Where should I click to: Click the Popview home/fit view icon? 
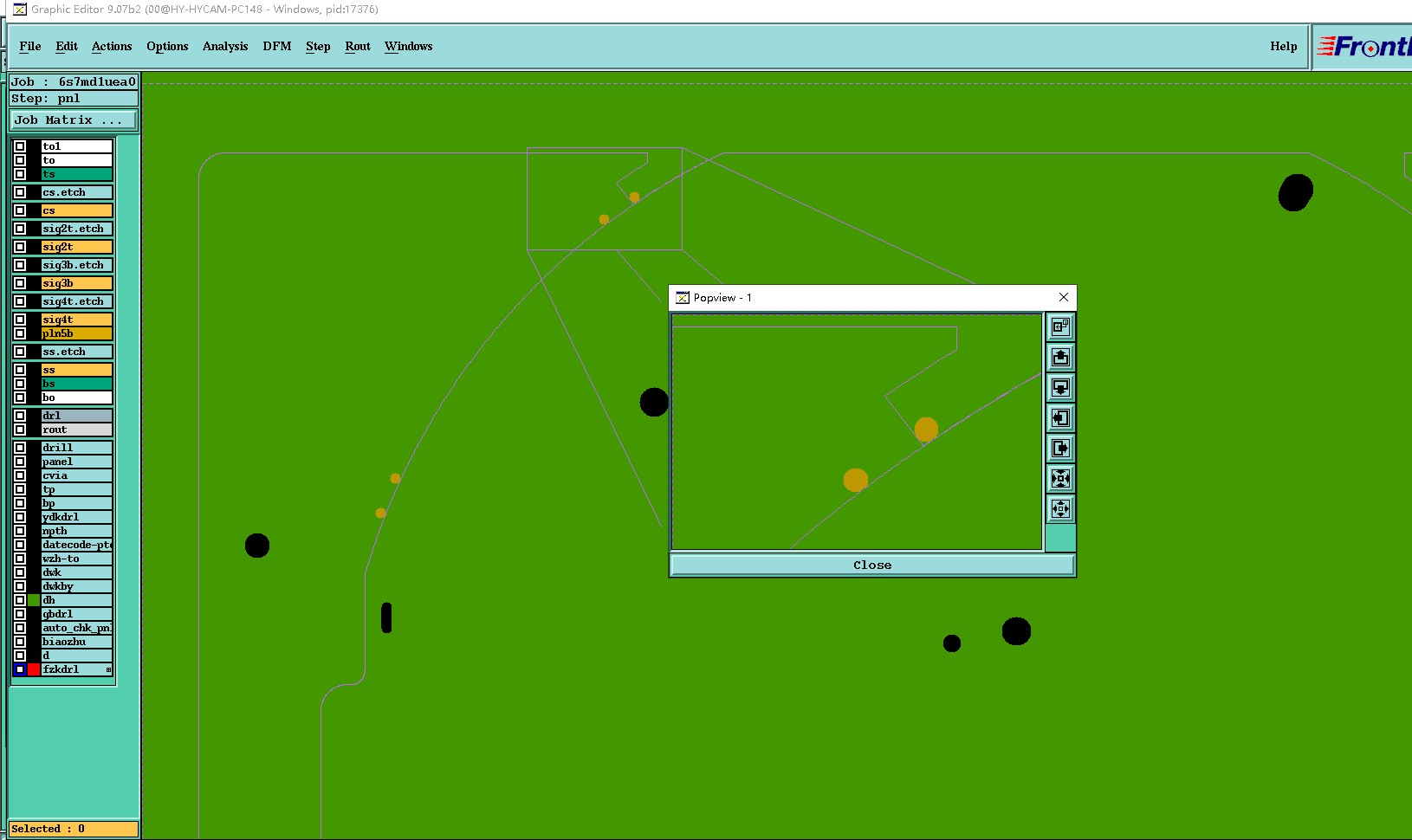(1060, 327)
